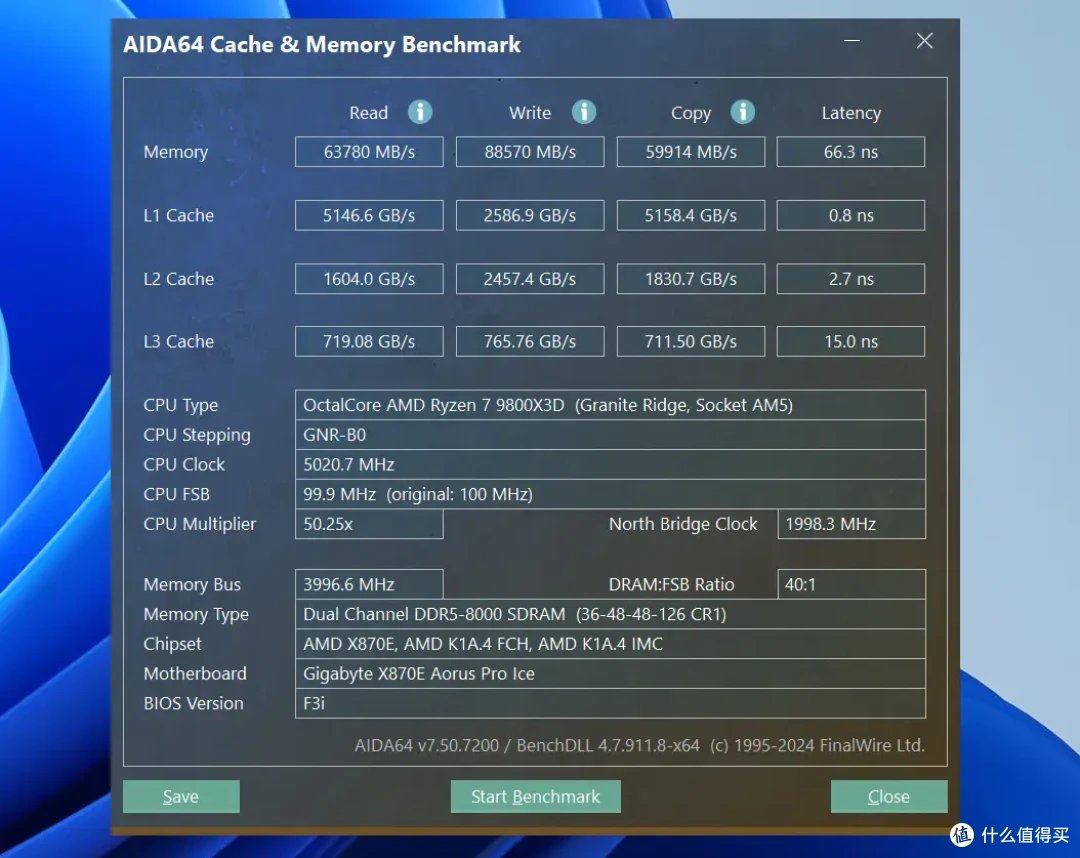Select the Memory latency 66.3 ns
1080x858 pixels.
pos(851,151)
